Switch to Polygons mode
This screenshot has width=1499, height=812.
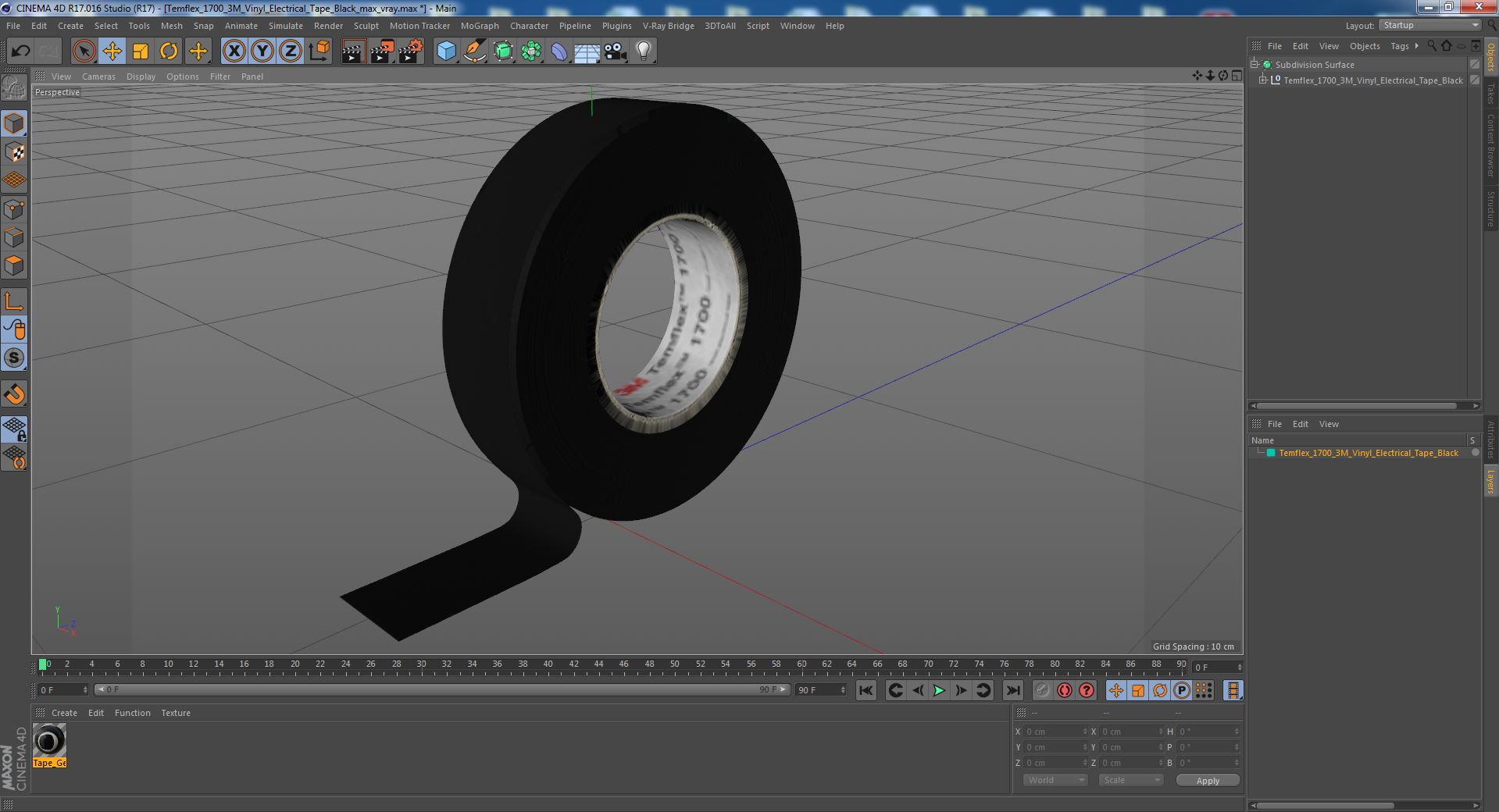(14, 265)
